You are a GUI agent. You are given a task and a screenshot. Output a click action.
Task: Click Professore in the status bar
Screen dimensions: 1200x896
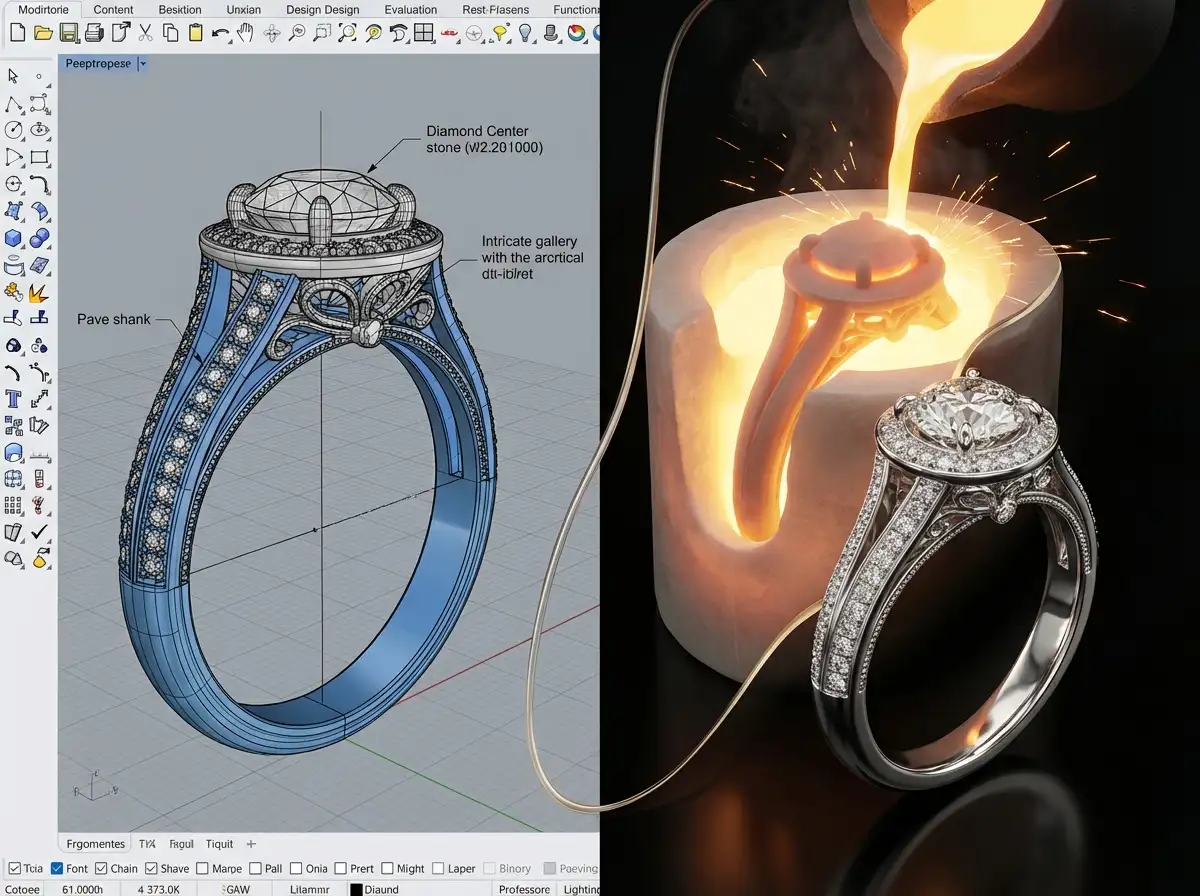(x=523, y=889)
